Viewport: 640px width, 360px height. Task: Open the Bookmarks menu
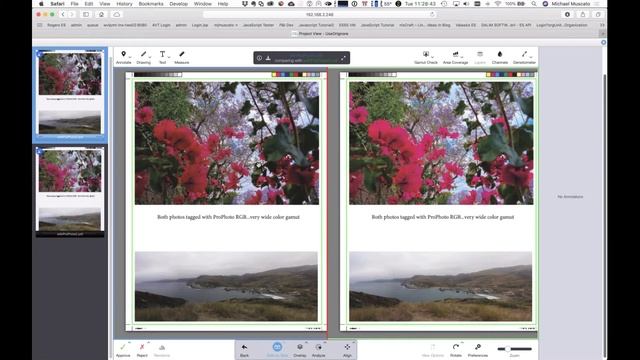pos(151,4)
